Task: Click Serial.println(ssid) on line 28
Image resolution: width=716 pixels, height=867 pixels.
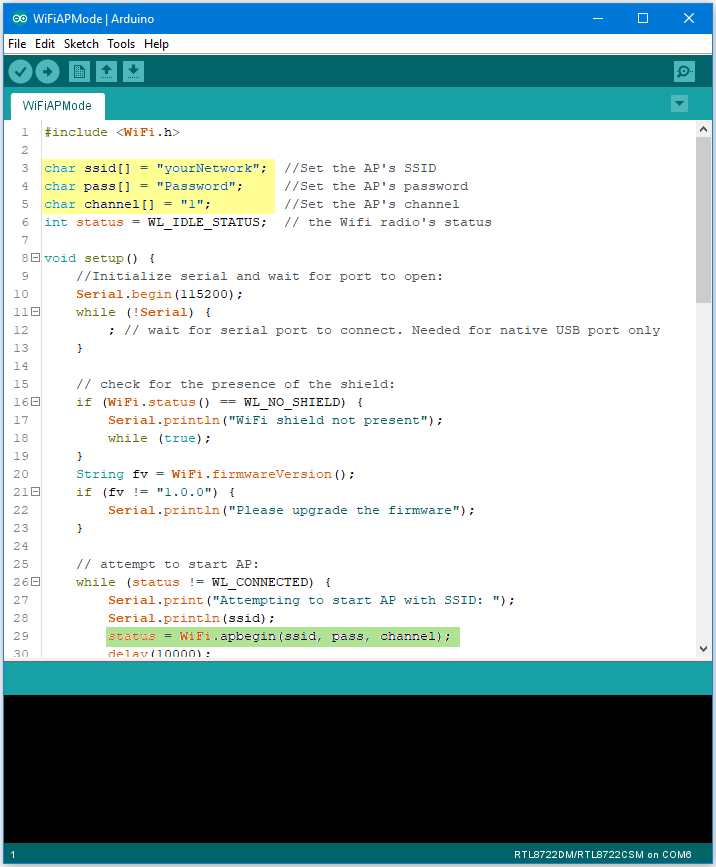Action: point(191,618)
